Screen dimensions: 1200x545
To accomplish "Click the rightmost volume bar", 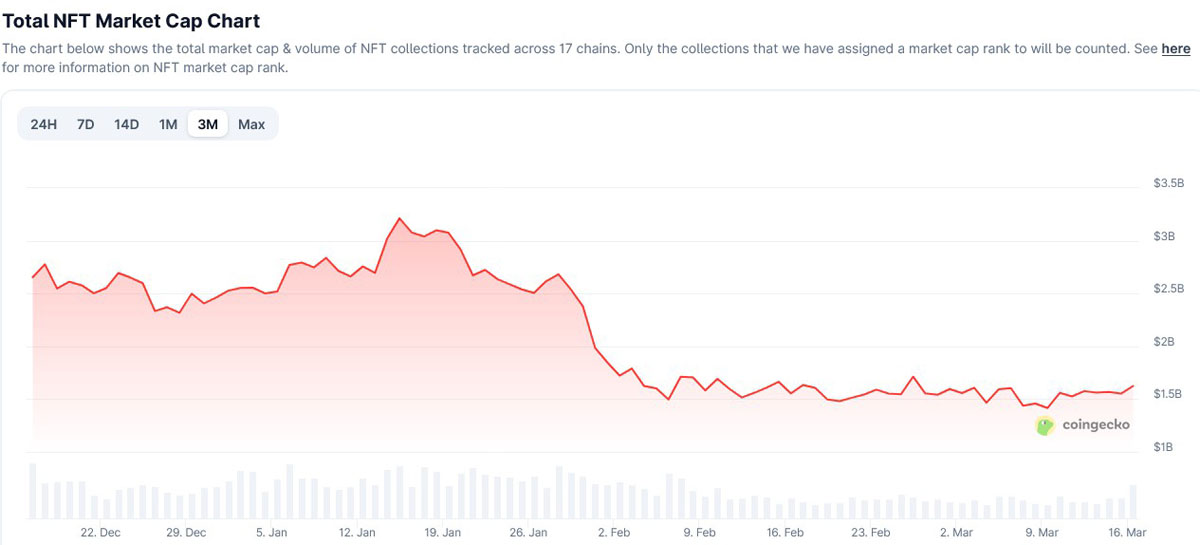I will pyautogui.click(x=1133, y=502).
